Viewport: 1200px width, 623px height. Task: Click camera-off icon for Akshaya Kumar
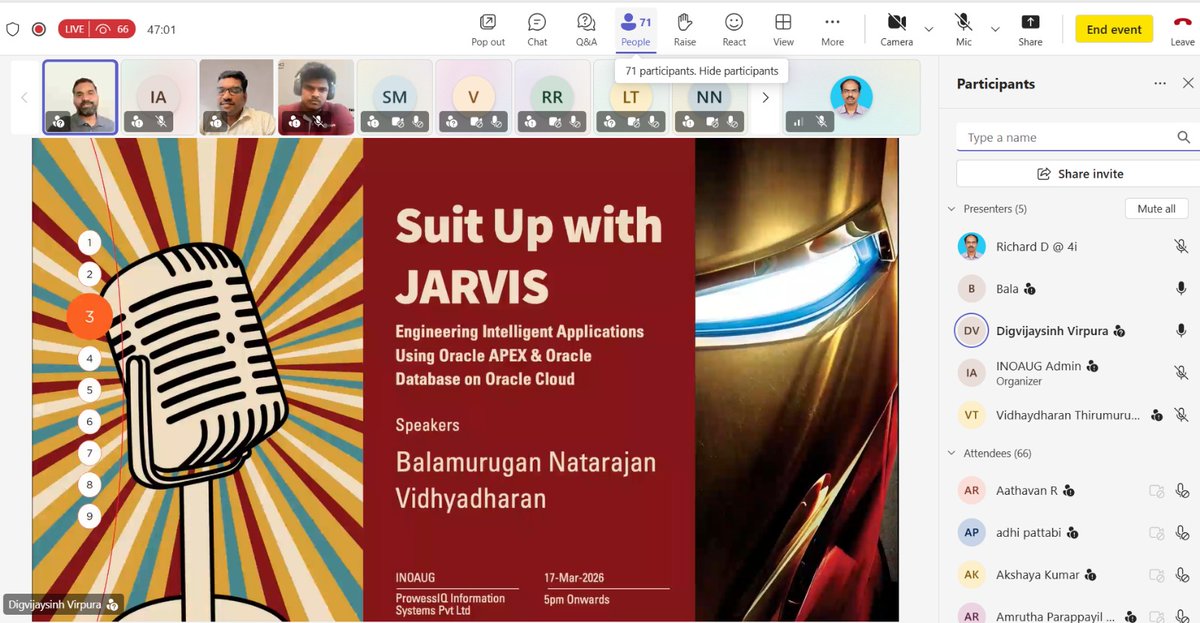(x=1156, y=575)
